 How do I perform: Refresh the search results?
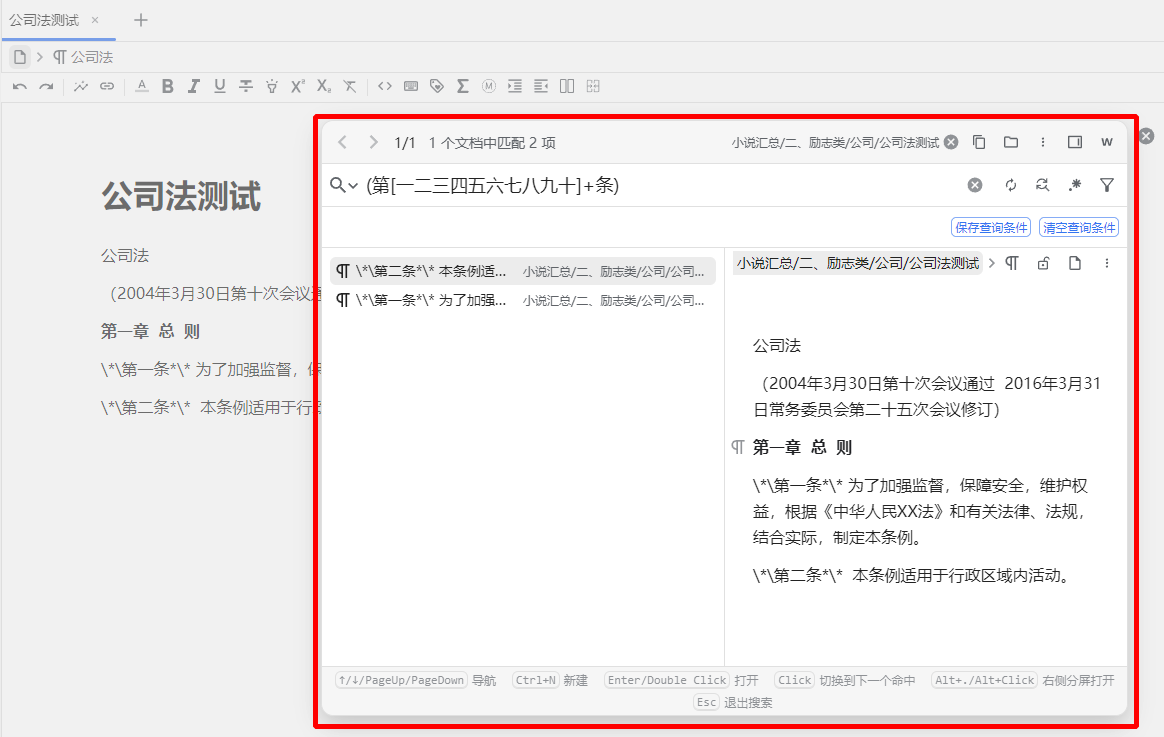point(1011,185)
